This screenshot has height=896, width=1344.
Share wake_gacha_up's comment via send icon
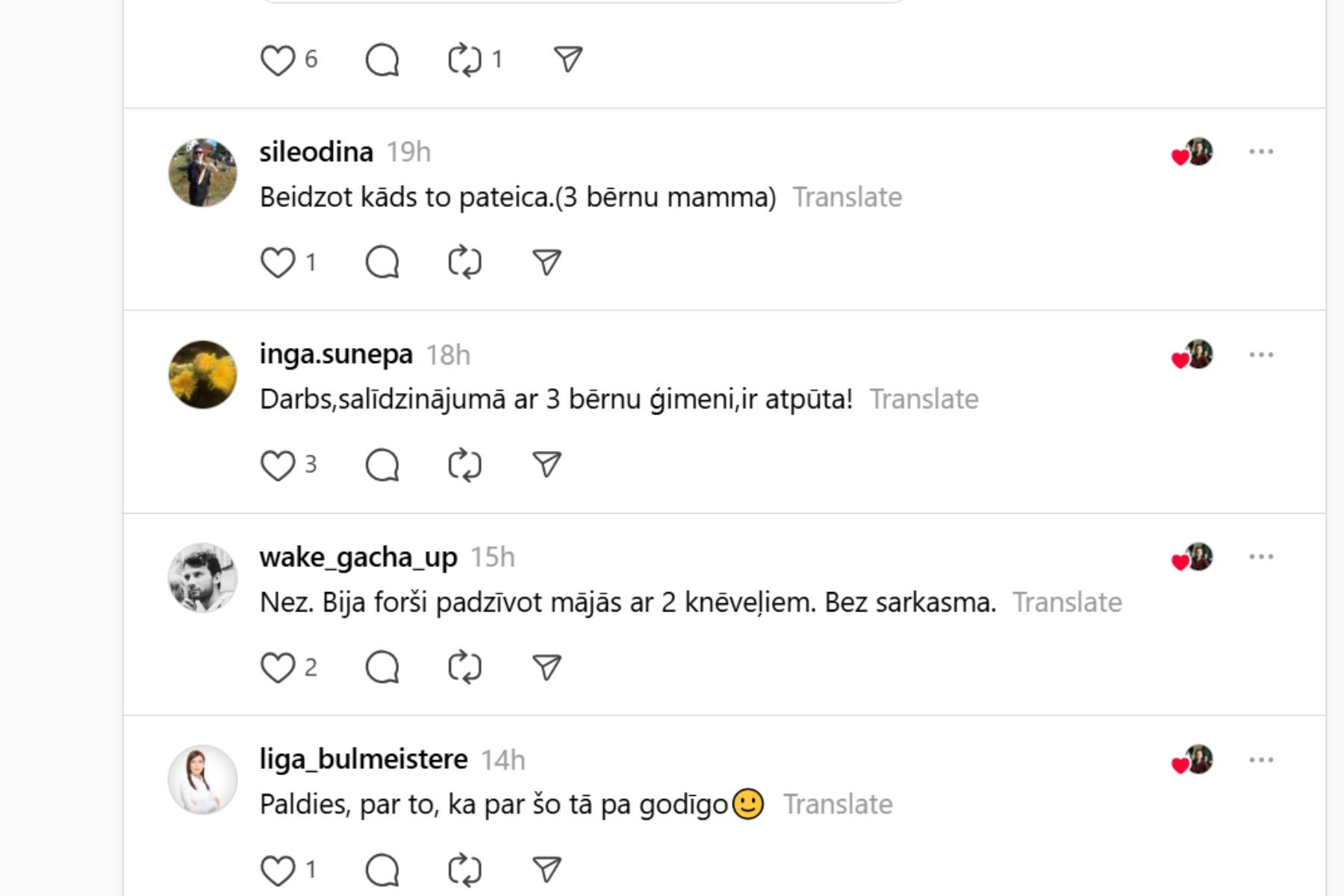pos(547,668)
